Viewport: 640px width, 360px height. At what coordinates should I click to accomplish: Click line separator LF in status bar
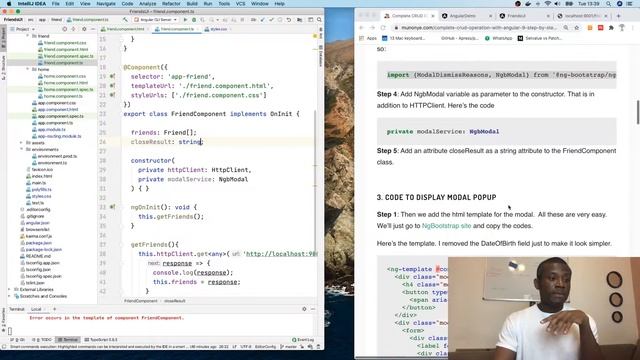(x=234, y=347)
